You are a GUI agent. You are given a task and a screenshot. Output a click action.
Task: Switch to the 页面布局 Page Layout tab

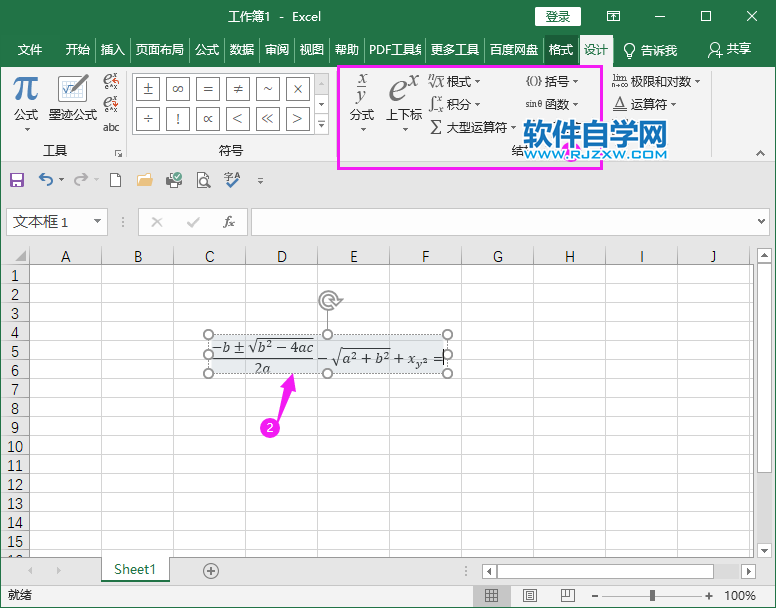click(159, 49)
